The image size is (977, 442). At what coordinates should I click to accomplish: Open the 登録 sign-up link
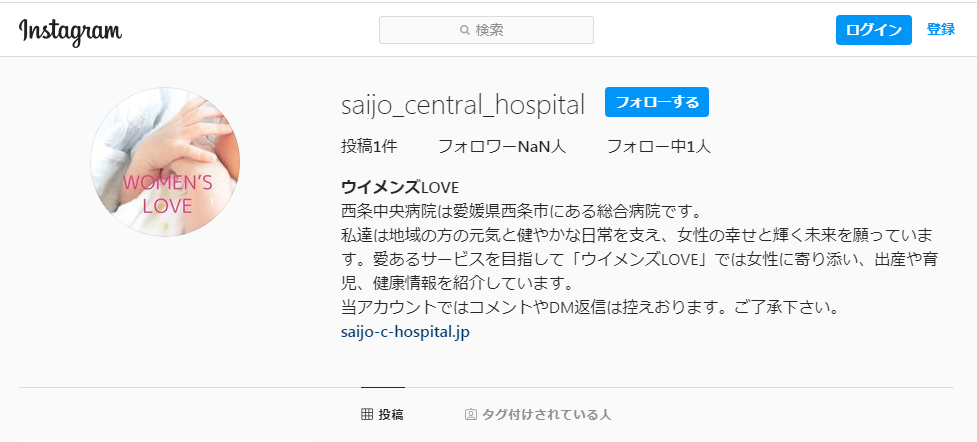point(940,29)
